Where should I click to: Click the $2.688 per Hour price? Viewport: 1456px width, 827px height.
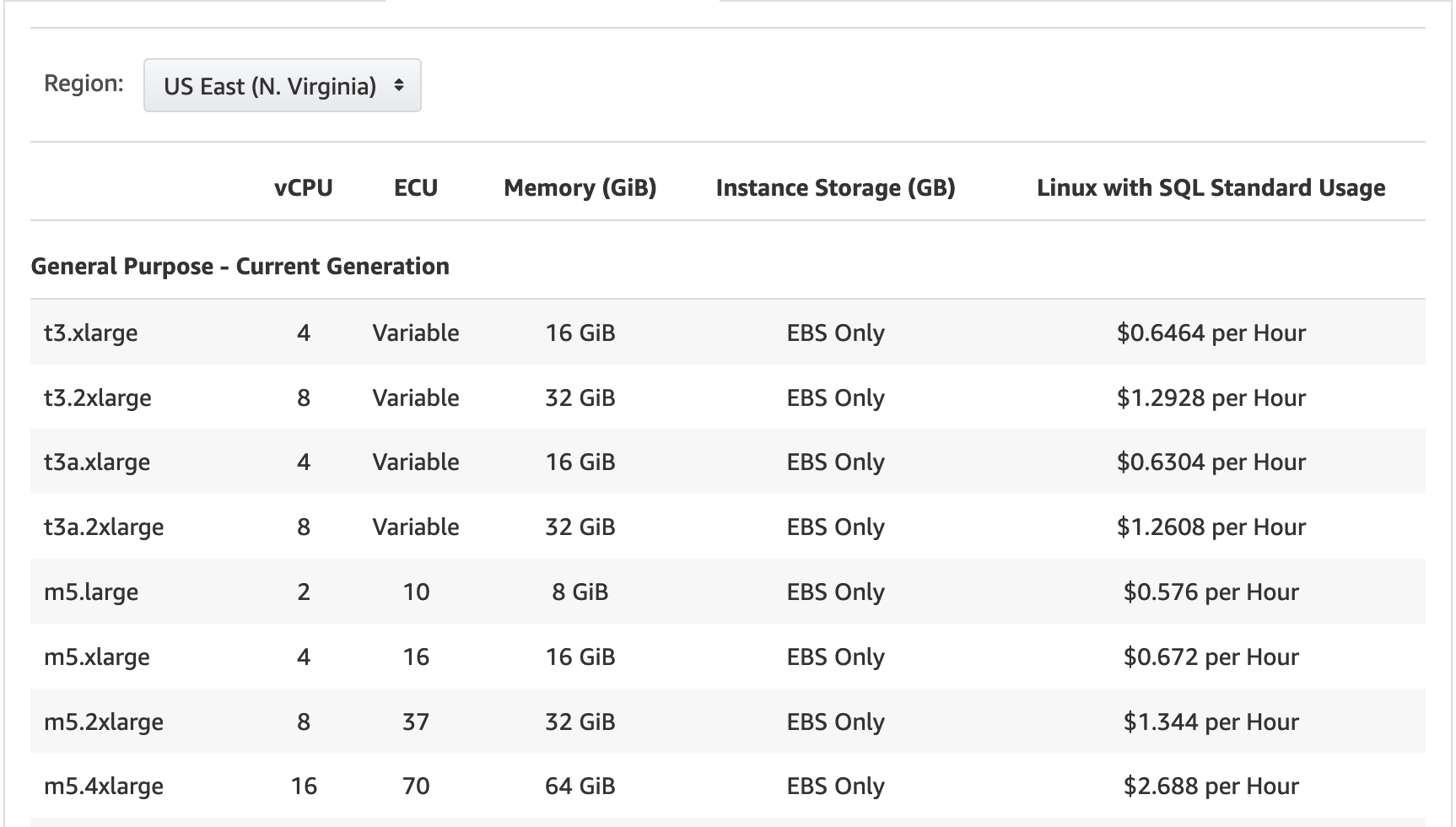1211,786
